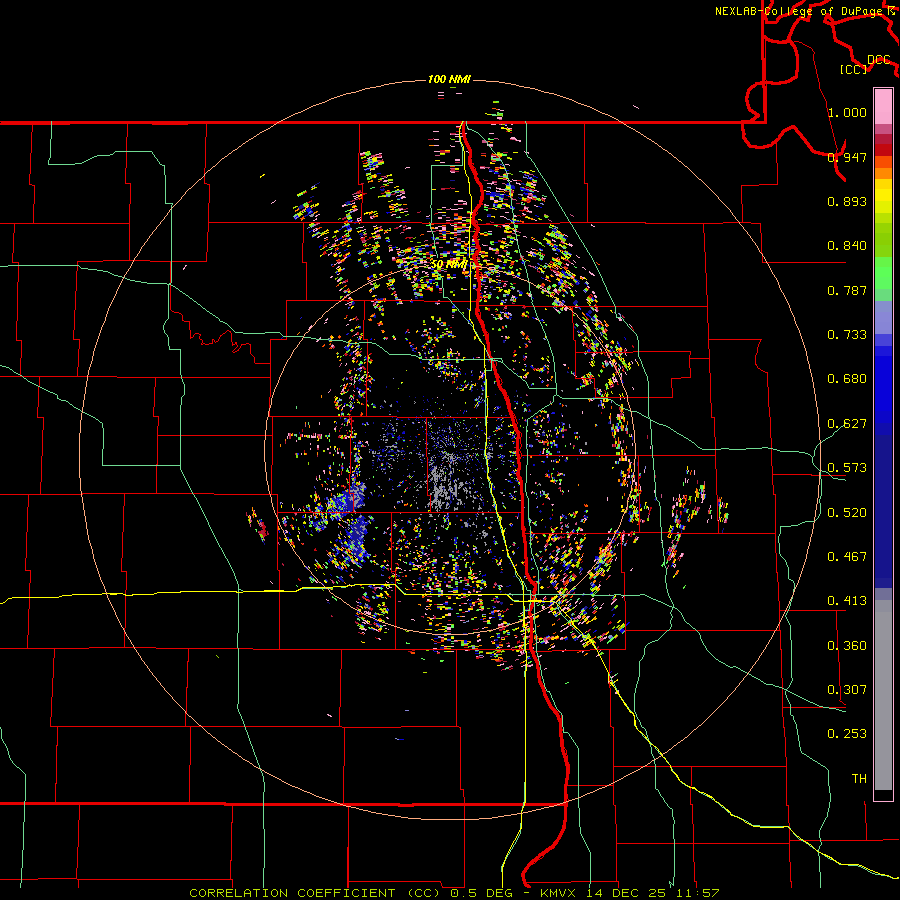Click the [CC] legend unit label
900x900 pixels.
854,69
